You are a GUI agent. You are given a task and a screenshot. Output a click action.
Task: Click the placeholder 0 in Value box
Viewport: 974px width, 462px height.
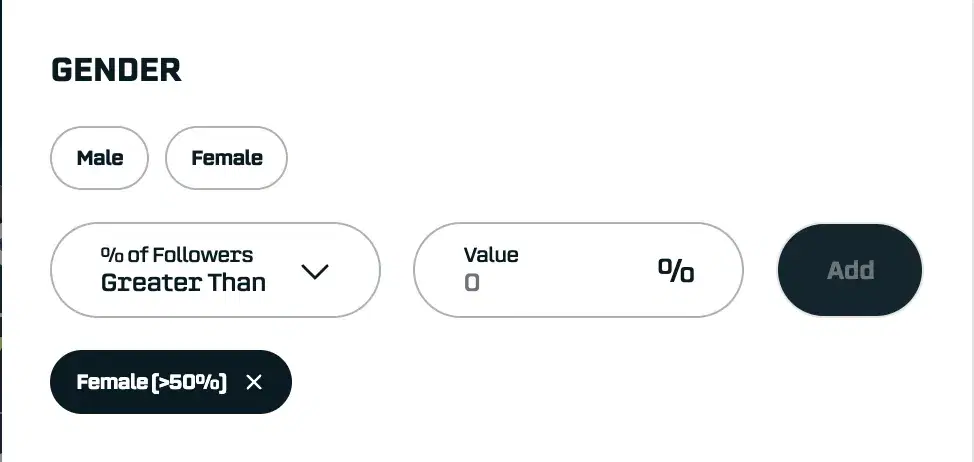(472, 283)
